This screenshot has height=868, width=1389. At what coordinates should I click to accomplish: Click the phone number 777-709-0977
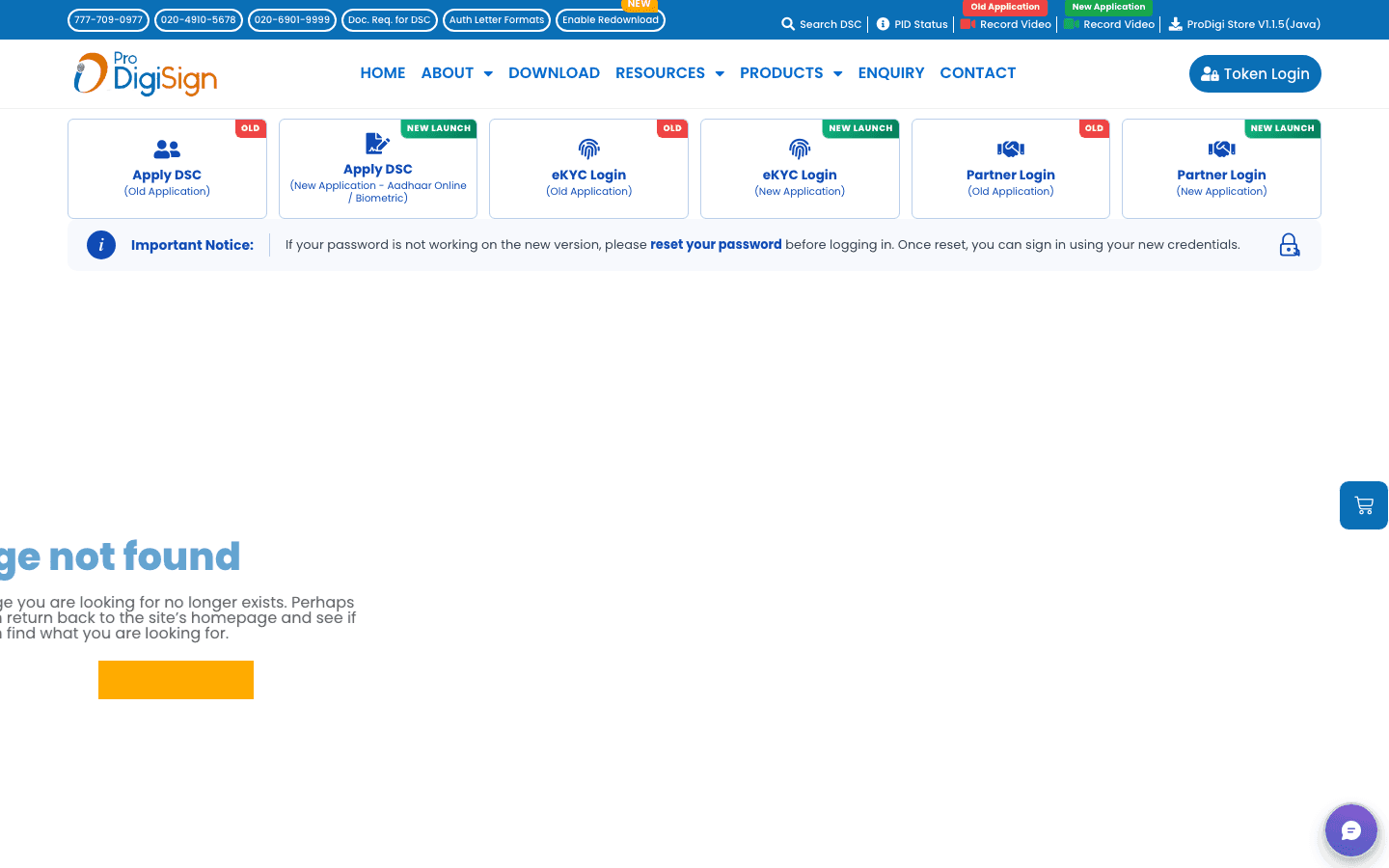pyautogui.click(x=109, y=20)
